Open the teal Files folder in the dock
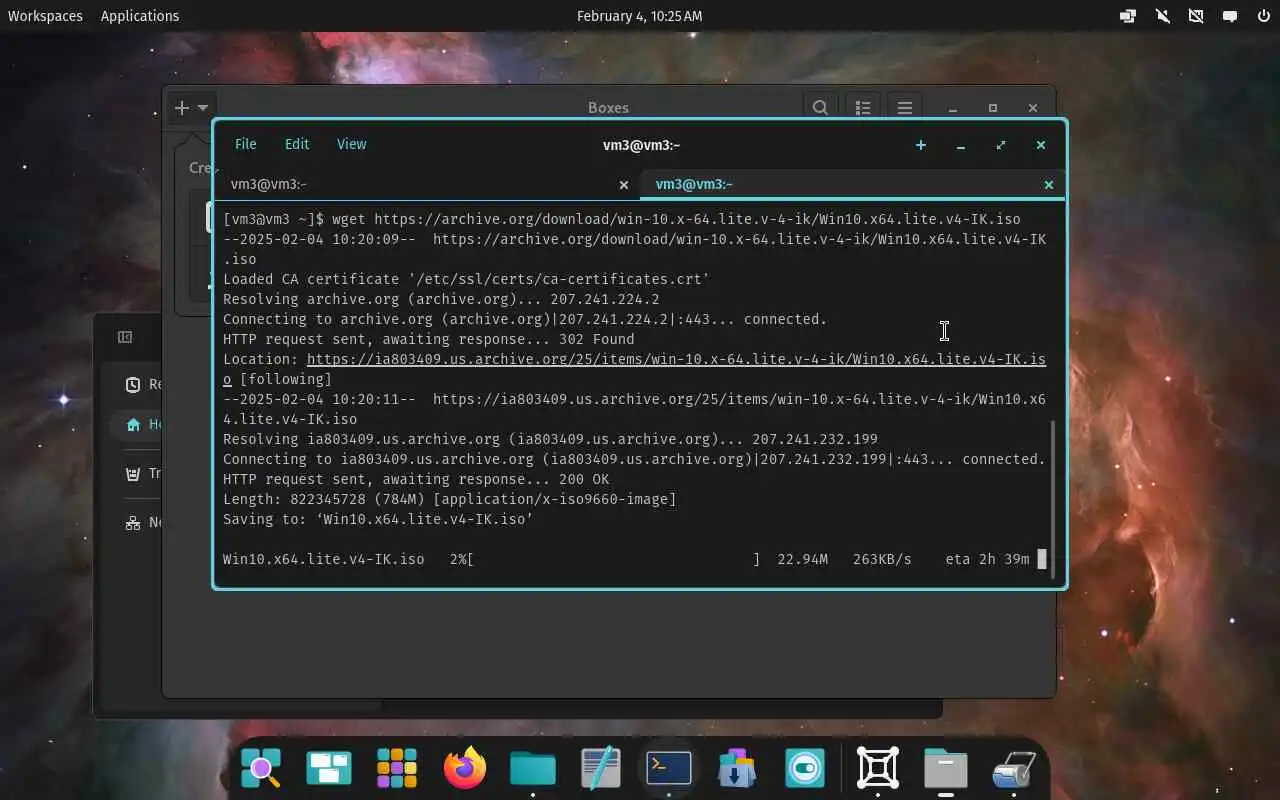The width and height of the screenshot is (1280, 800). (x=533, y=768)
